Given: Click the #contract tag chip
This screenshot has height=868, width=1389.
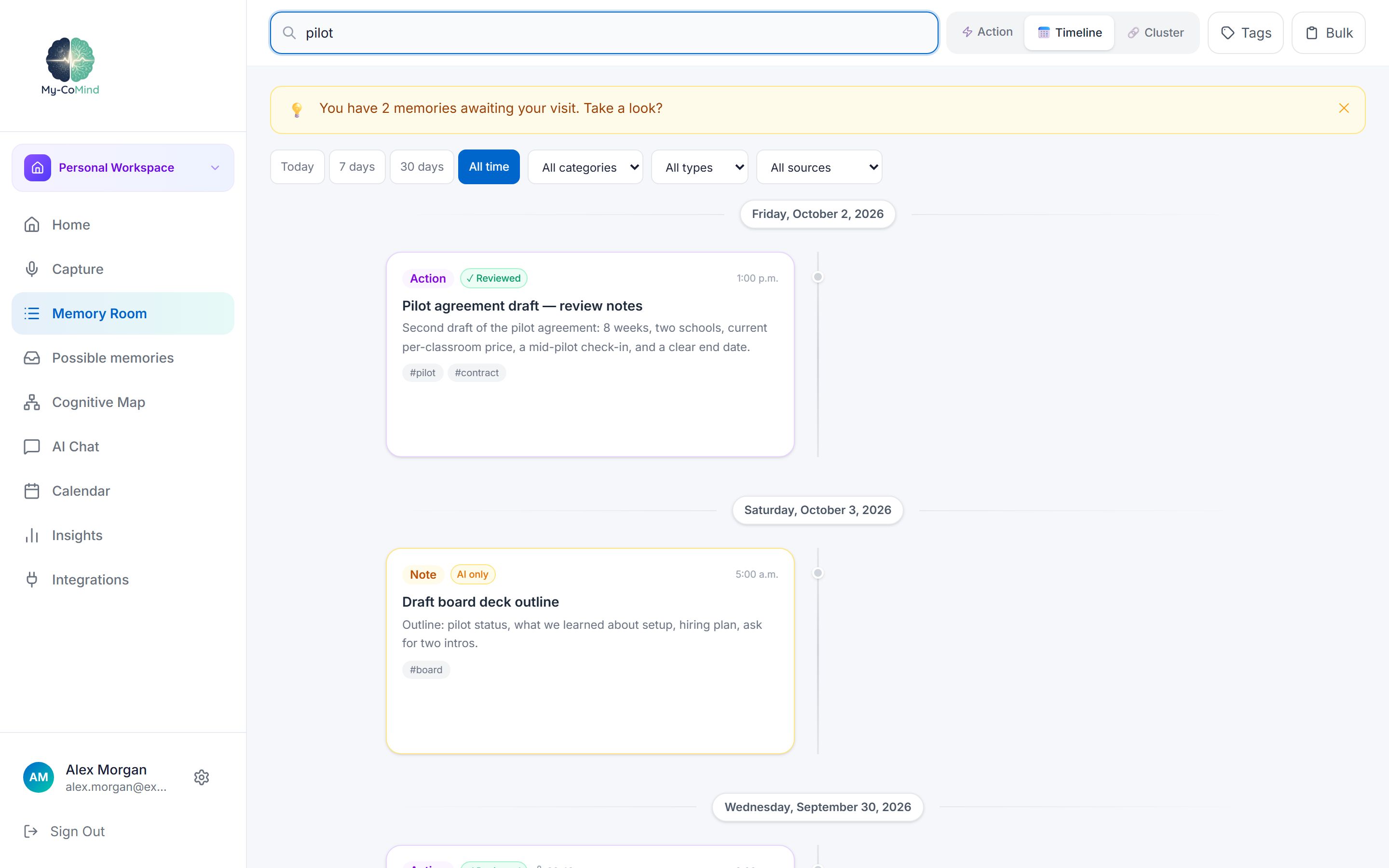Looking at the screenshot, I should (x=477, y=373).
